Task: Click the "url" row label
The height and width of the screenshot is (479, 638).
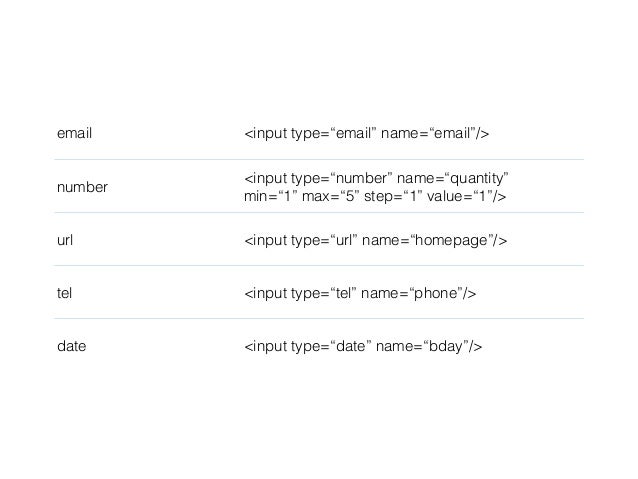Action: (66, 240)
